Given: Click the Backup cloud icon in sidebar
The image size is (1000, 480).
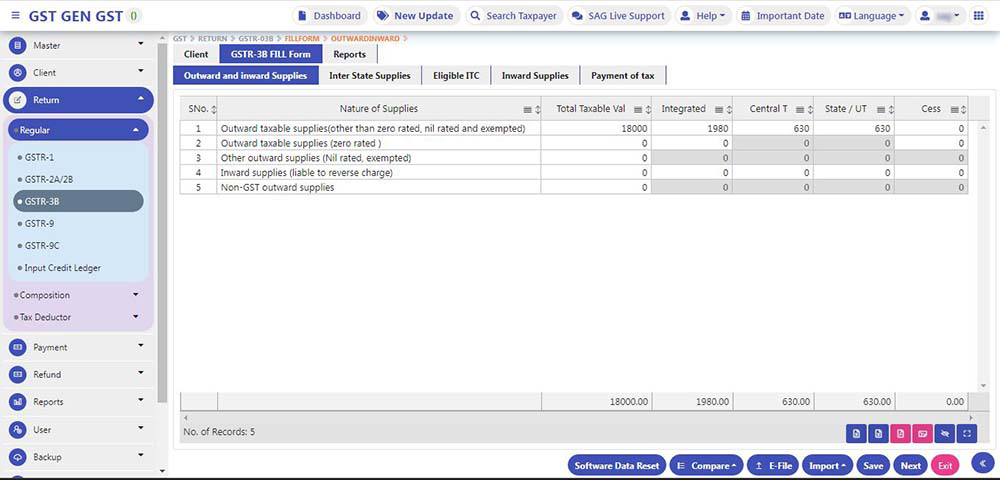Looking at the screenshot, I should (x=17, y=457).
